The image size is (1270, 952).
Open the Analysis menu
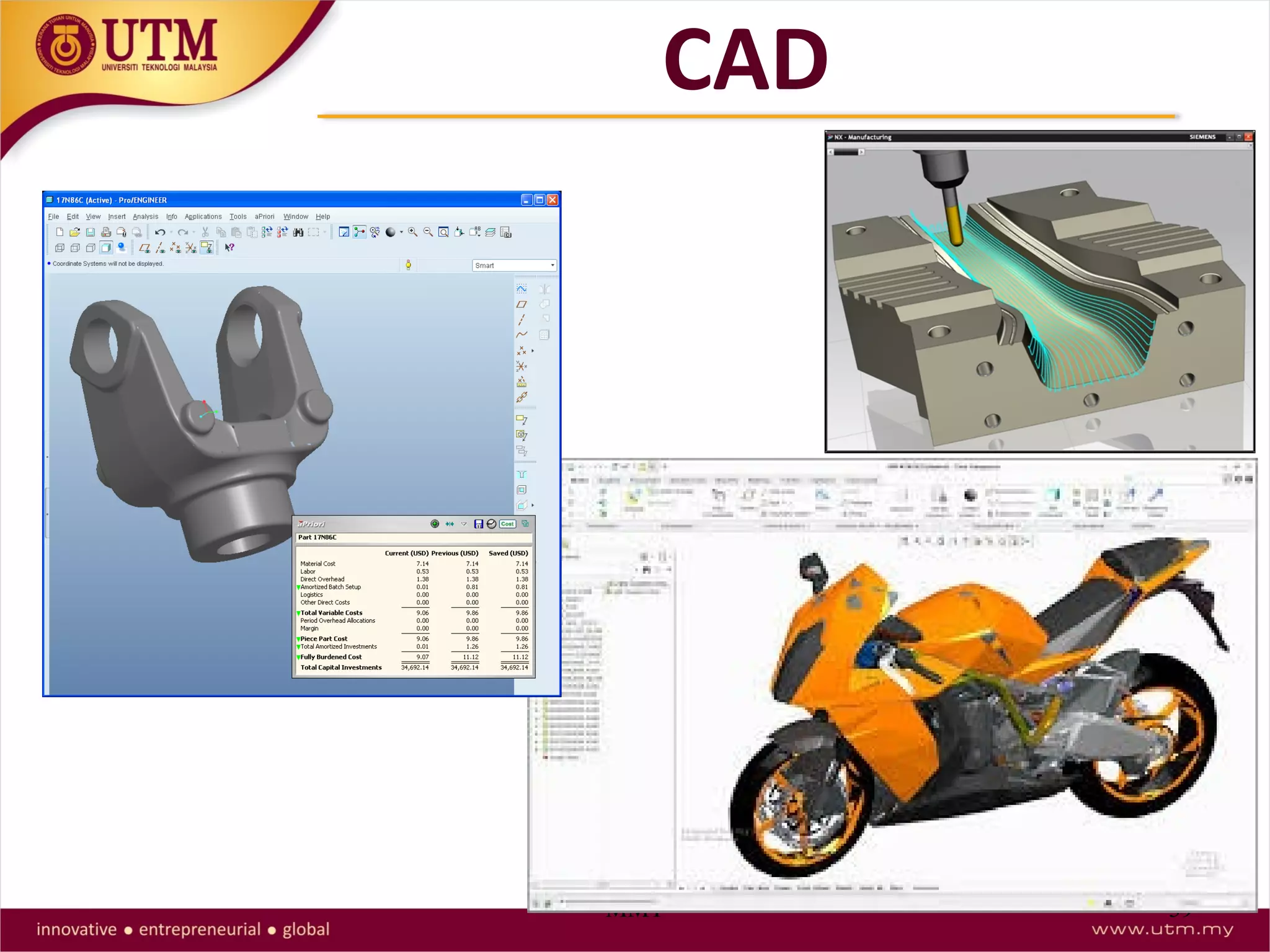pyautogui.click(x=145, y=217)
